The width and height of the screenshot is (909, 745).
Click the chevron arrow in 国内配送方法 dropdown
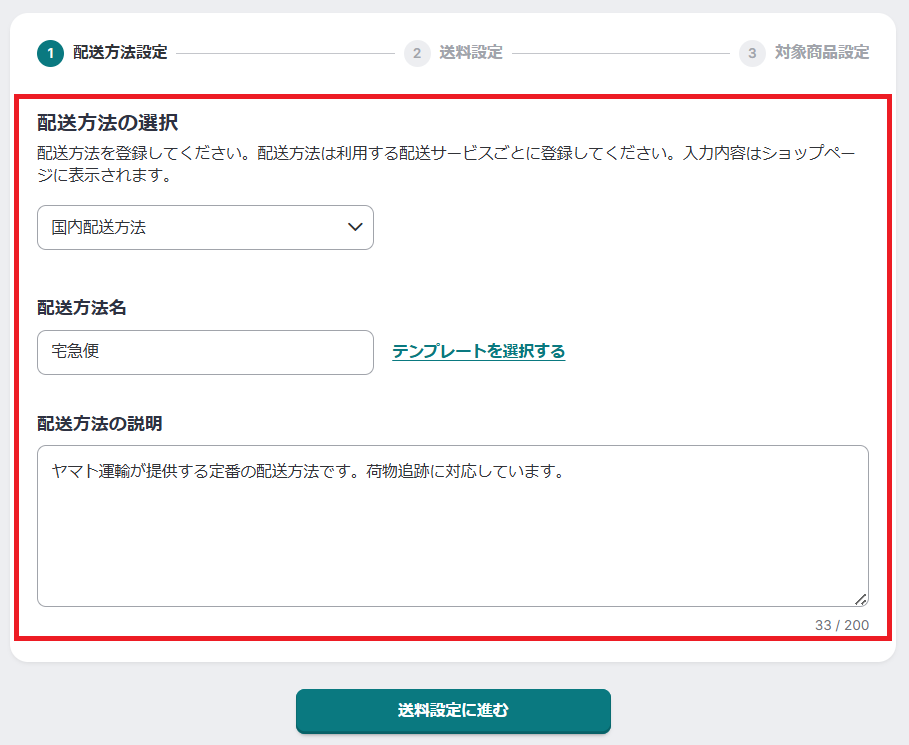(355, 228)
